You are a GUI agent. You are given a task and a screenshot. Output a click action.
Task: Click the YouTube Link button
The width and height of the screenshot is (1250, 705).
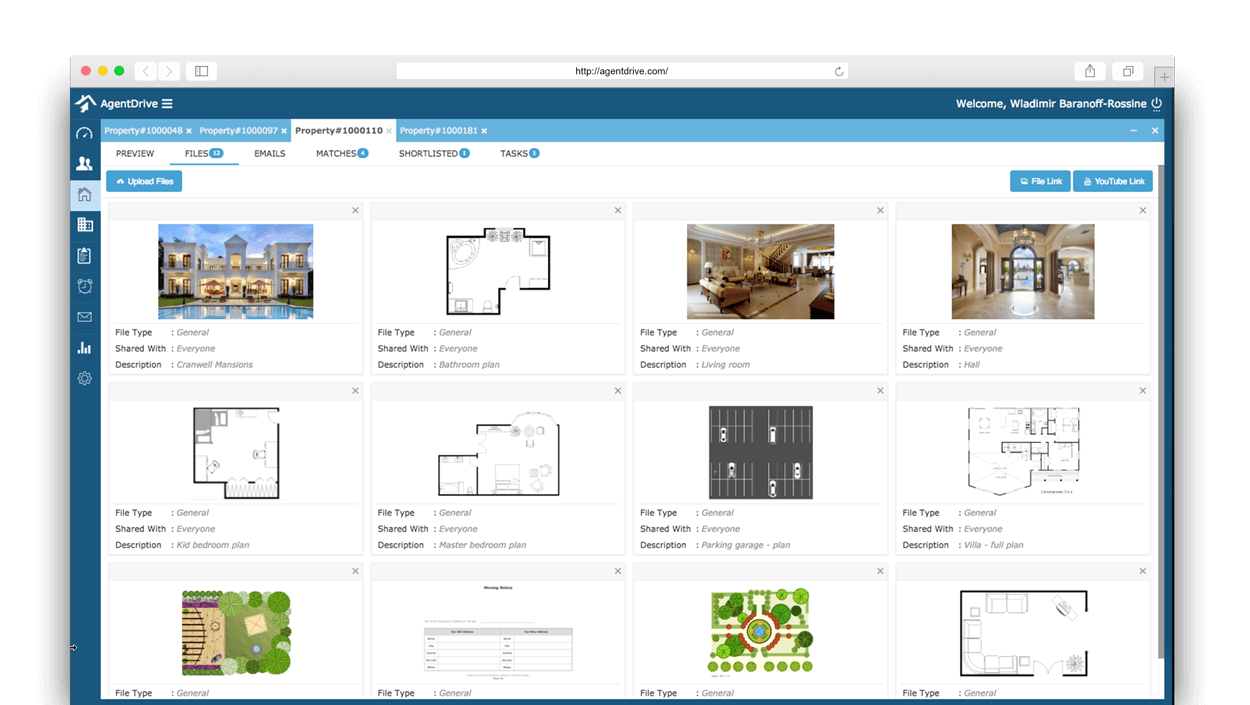1113,181
